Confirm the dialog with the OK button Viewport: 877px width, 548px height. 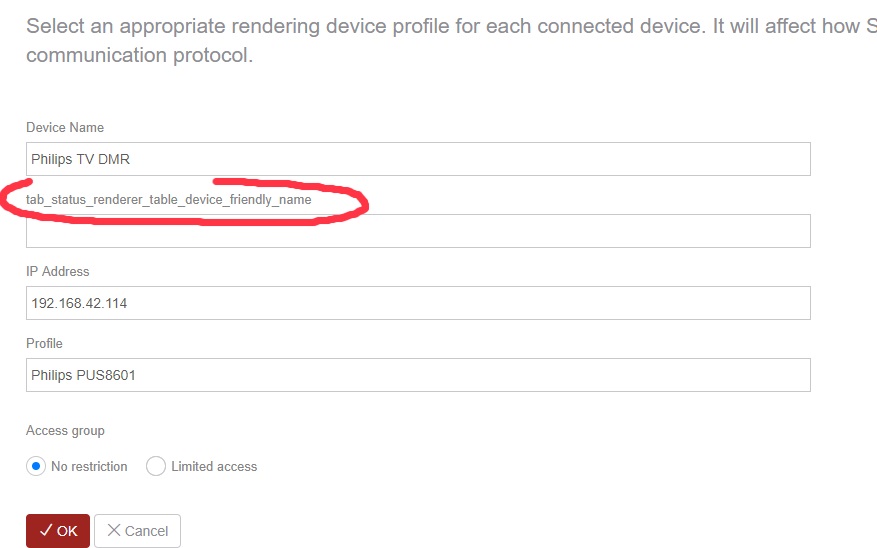(x=58, y=531)
